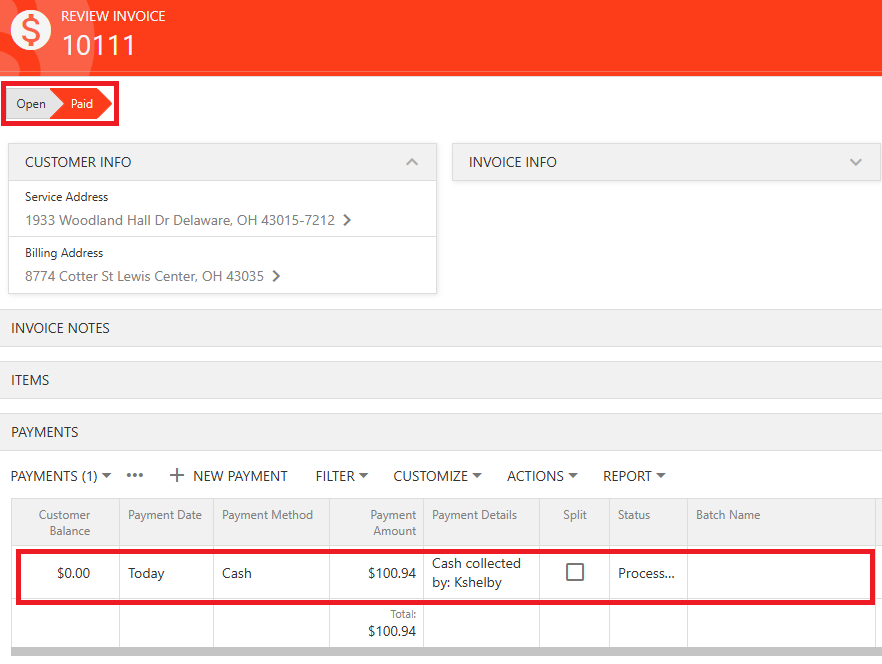Open billing address 8774 Cotter St
The height and width of the screenshot is (664, 882).
(x=144, y=276)
